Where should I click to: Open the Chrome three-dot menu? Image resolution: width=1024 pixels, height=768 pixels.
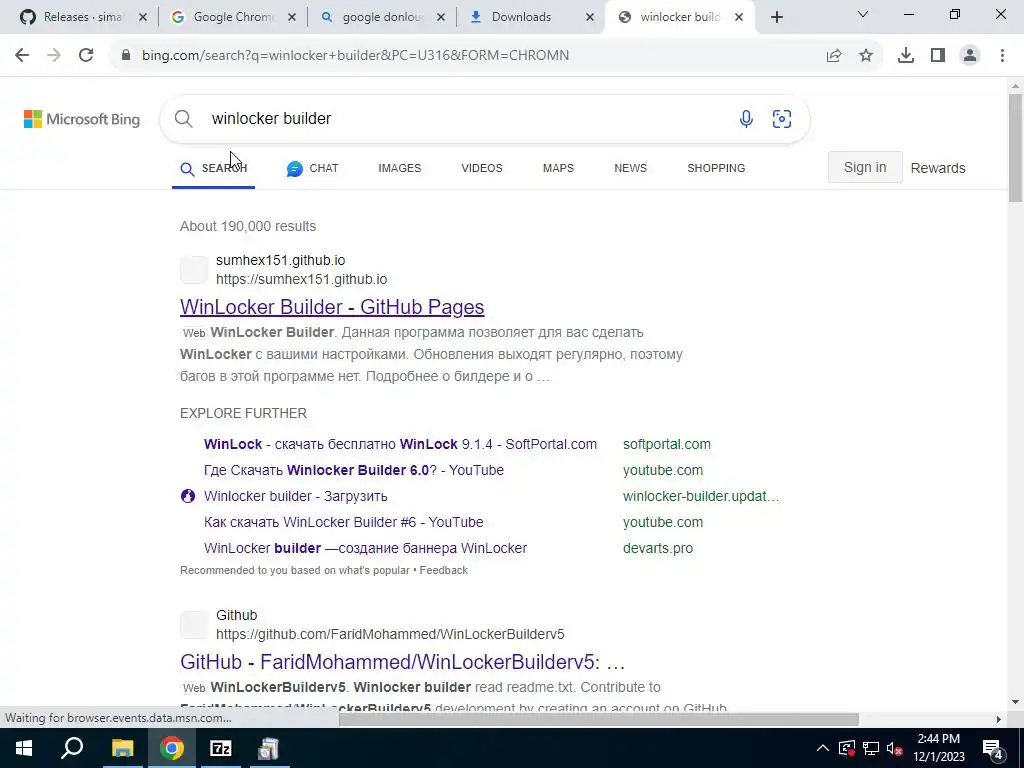click(x=1002, y=56)
